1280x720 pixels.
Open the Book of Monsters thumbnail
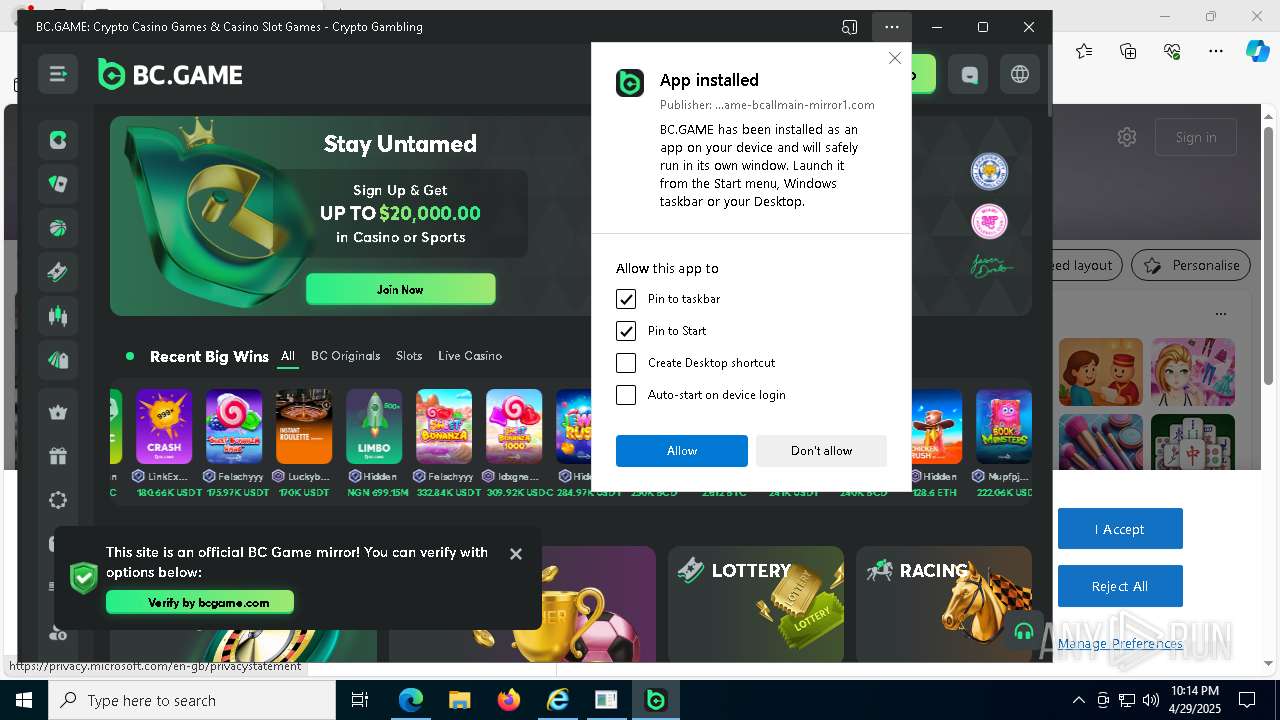(1004, 426)
